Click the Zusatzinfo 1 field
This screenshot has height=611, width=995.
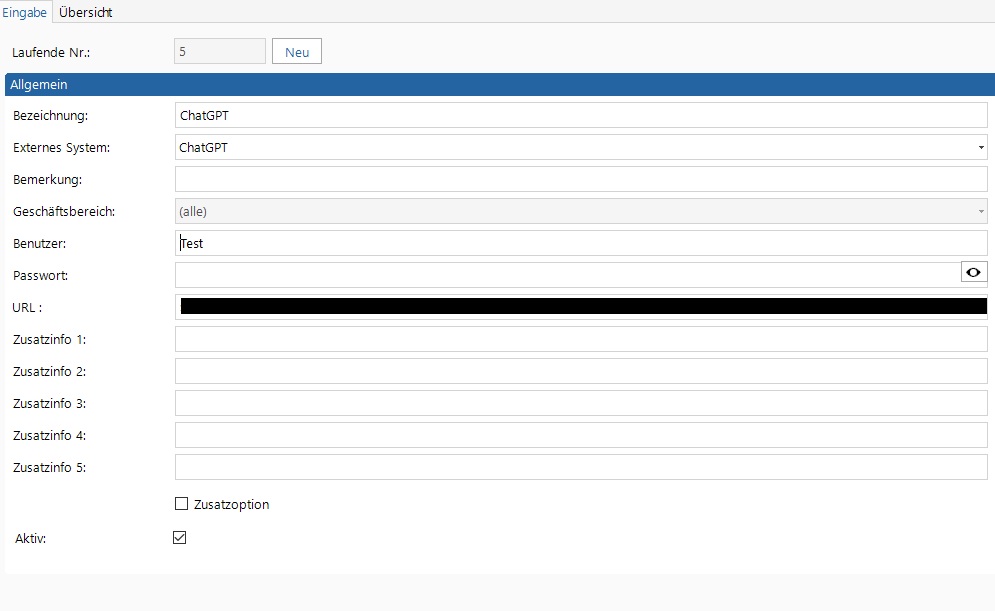(x=581, y=339)
